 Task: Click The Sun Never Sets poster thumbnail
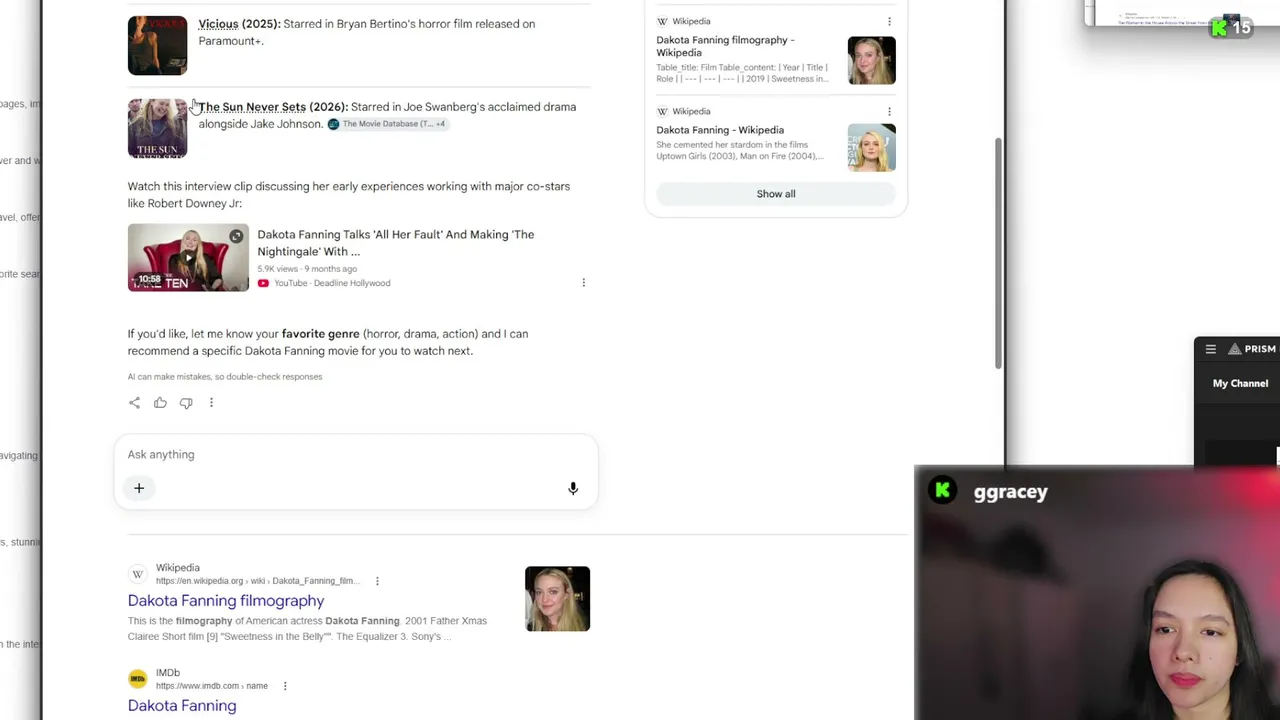click(x=157, y=128)
